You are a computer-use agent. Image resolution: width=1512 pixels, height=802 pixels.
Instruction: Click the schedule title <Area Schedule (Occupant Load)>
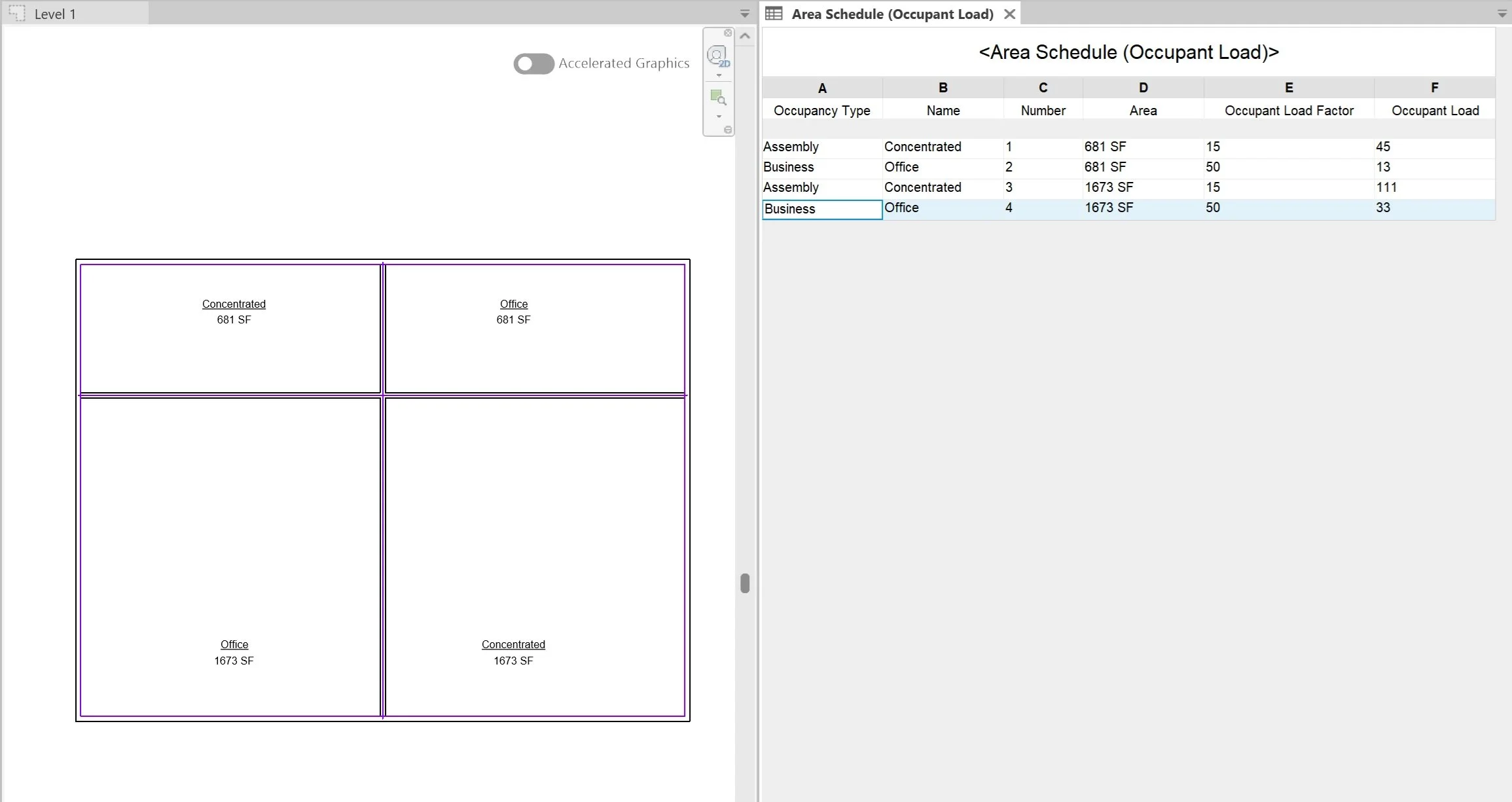[1128, 52]
